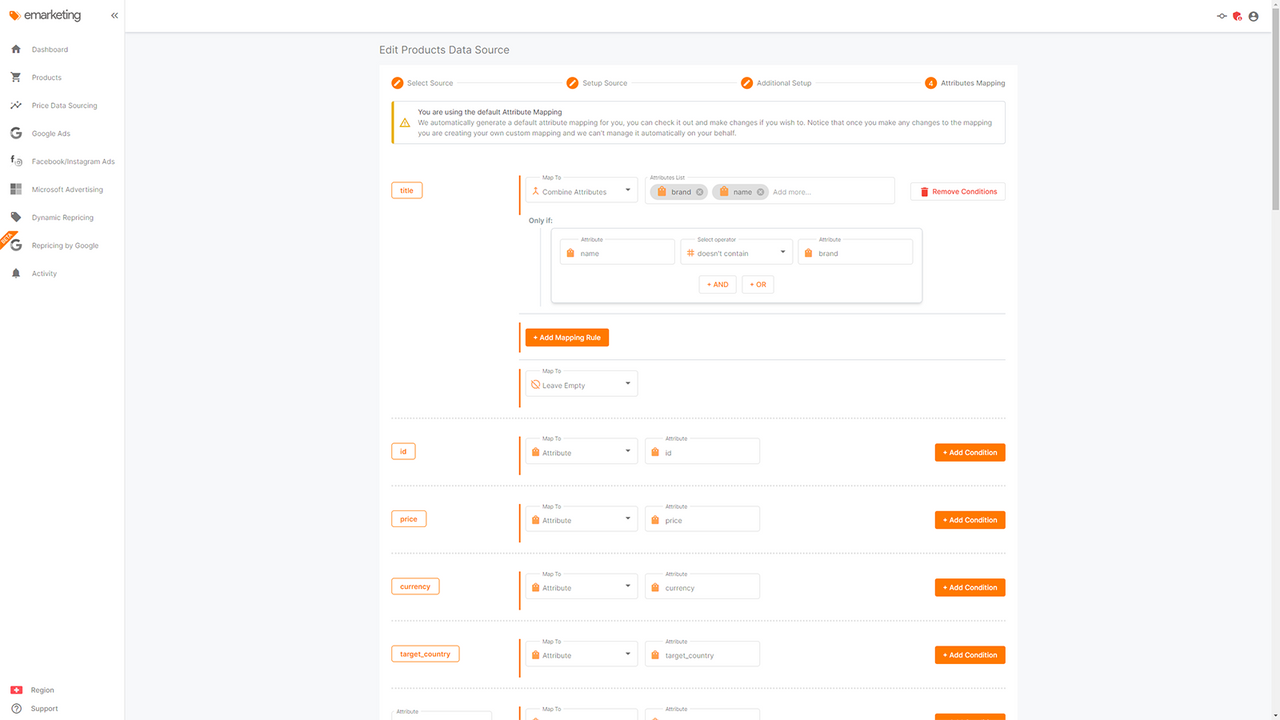Click Remove Conditions for the title mapping
Viewport: 1280px width, 720px height.
957,191
